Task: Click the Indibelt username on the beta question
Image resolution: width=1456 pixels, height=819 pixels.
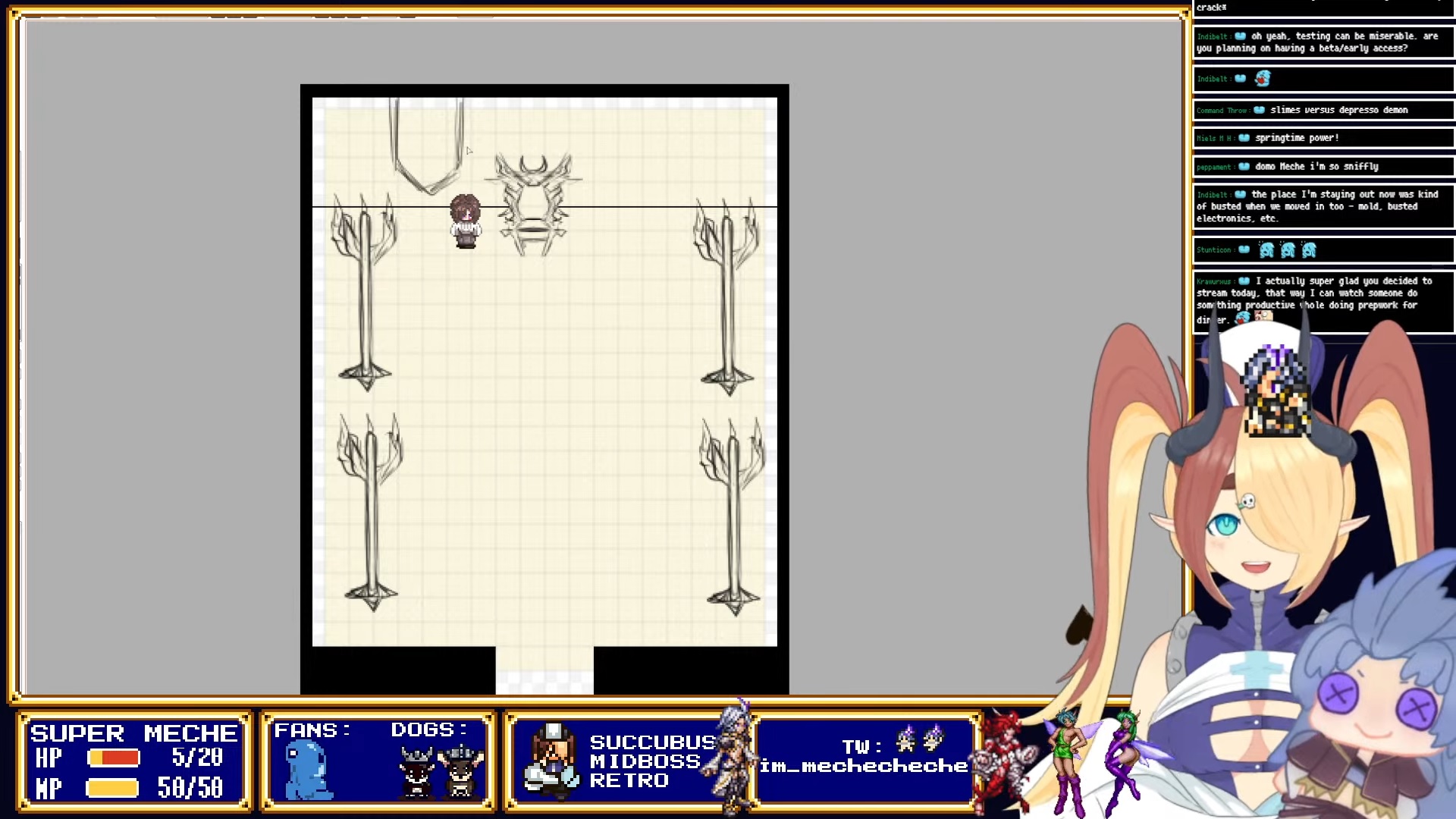Action: pos(1212,36)
